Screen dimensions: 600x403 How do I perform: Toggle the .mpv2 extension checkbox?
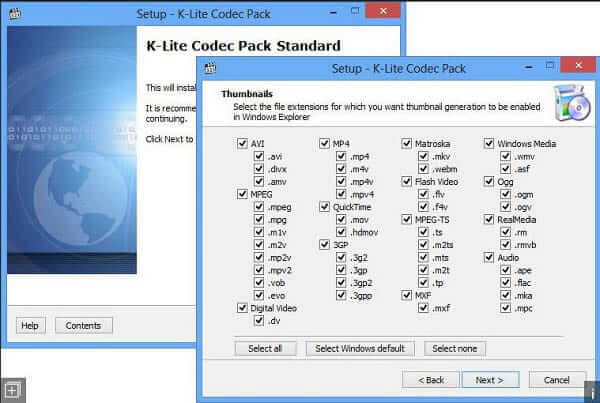point(259,270)
